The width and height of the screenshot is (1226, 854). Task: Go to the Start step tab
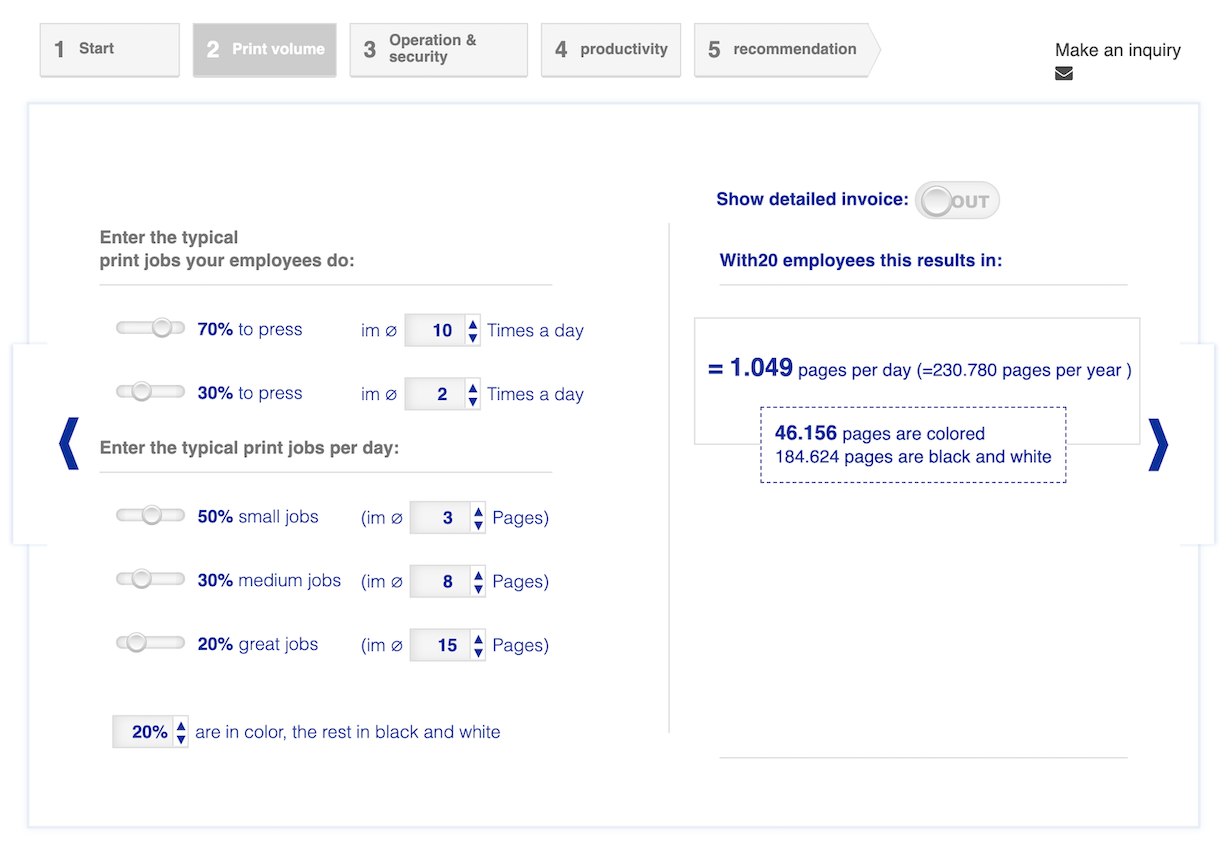[109, 49]
